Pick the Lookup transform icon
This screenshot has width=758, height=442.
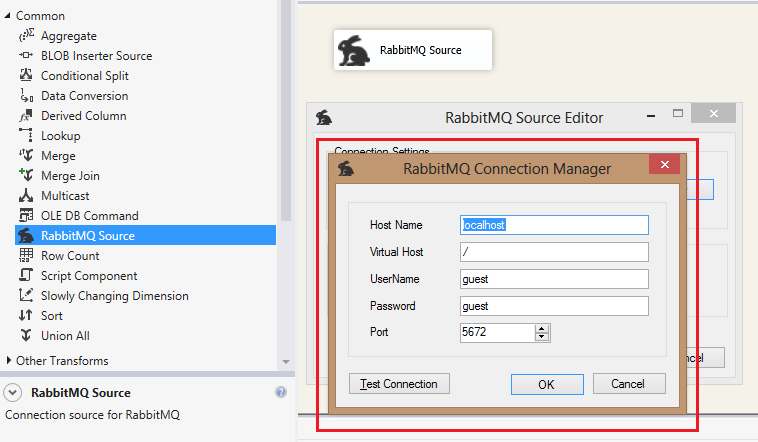tap(27, 136)
